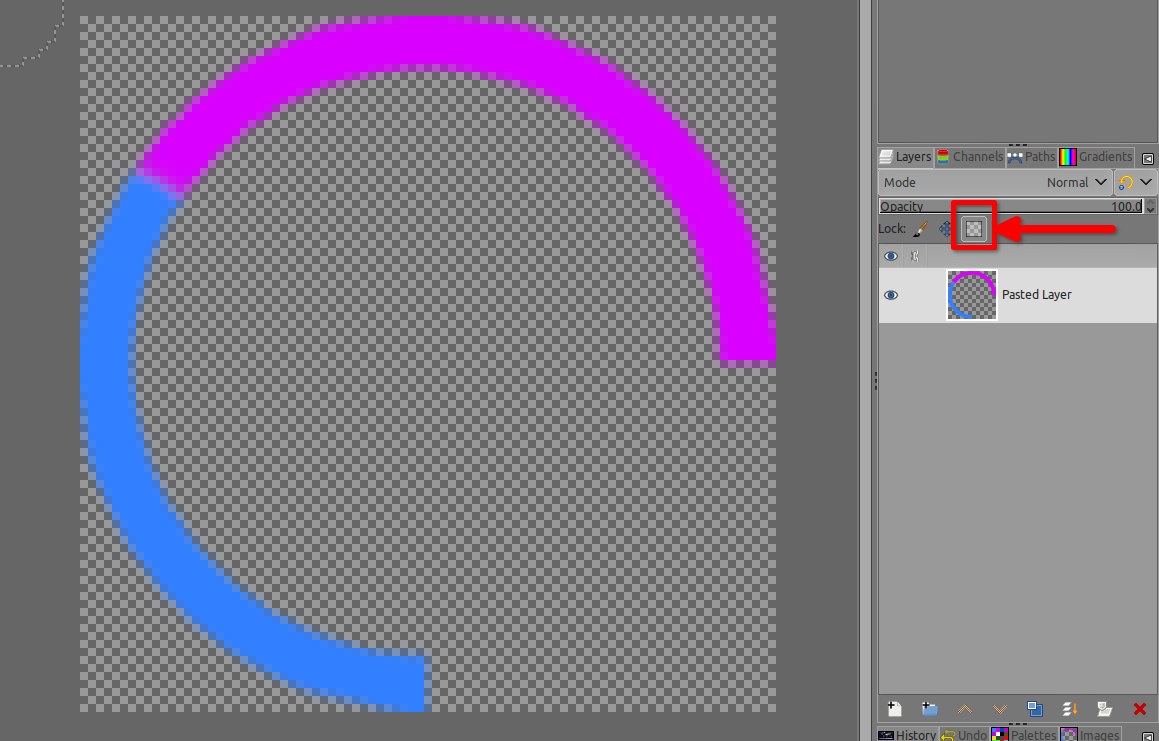The height and width of the screenshot is (741, 1159).
Task: Switch to the Paths tab
Action: pos(1031,157)
